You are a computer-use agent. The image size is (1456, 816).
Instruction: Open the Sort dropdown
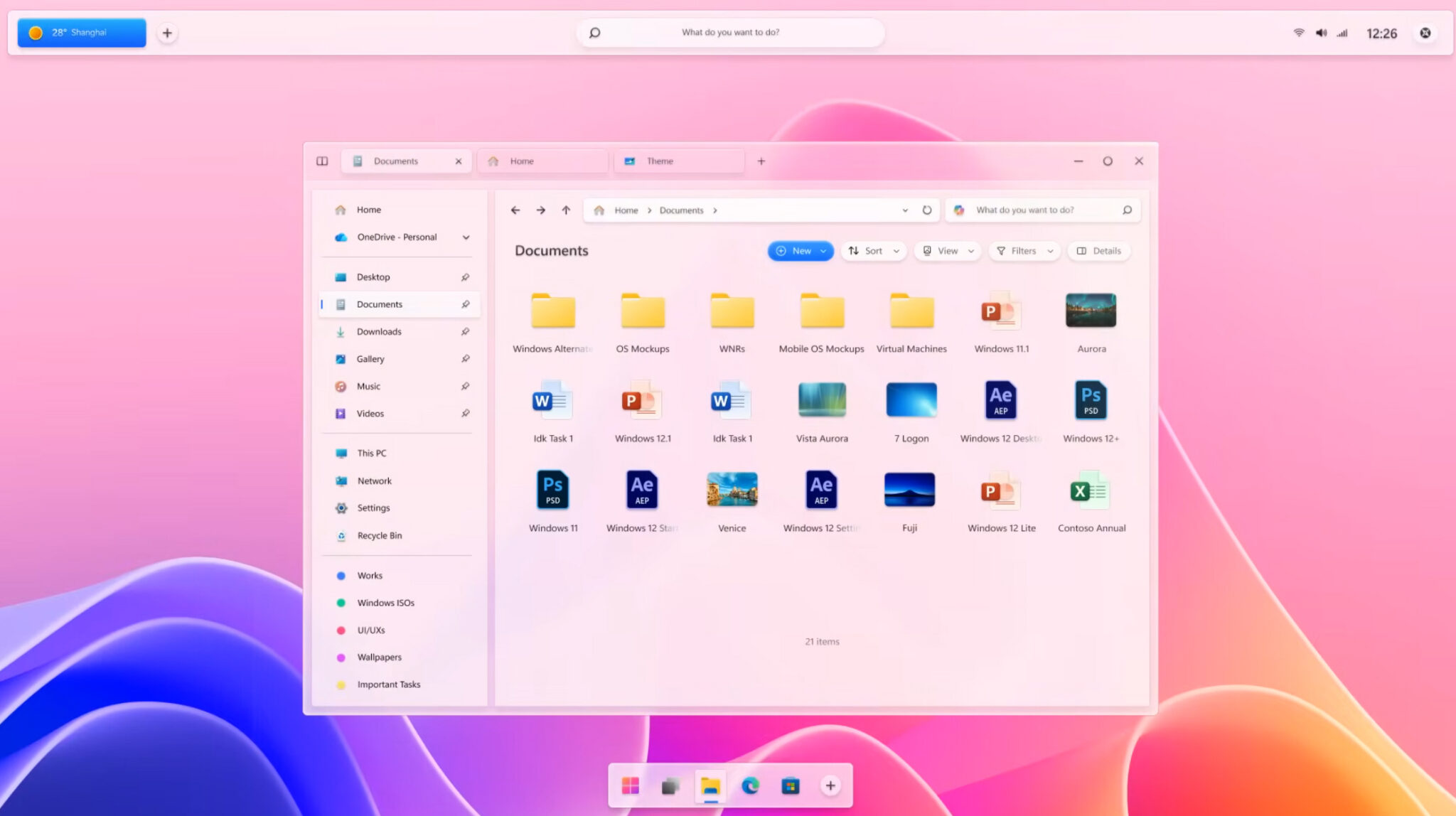pyautogui.click(x=873, y=250)
